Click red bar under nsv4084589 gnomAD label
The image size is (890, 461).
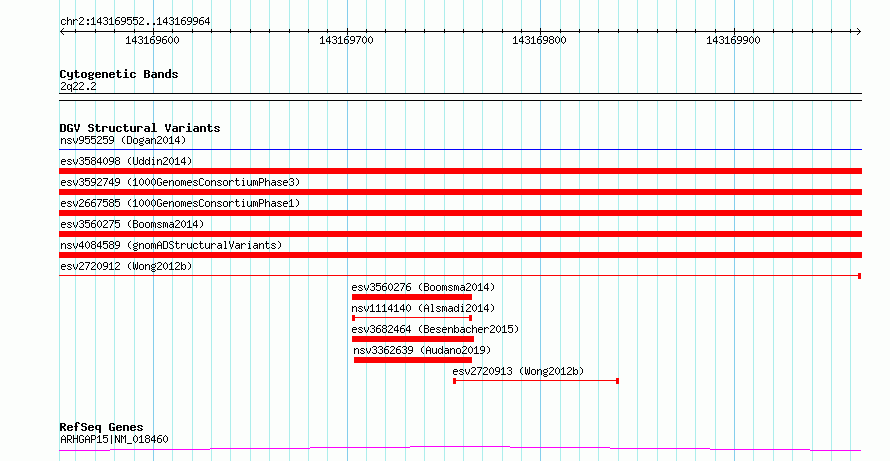point(460,255)
